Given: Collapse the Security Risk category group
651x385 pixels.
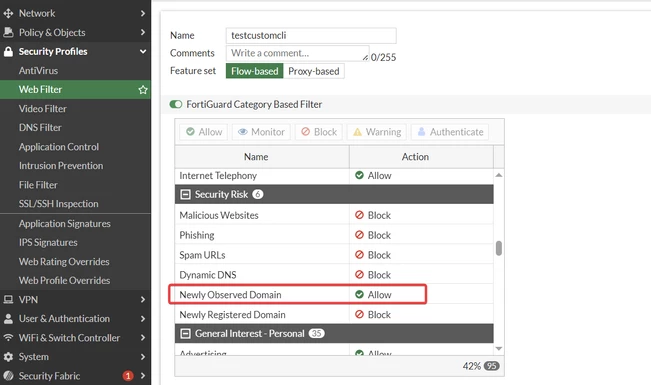Looking at the screenshot, I should tap(186, 194).
